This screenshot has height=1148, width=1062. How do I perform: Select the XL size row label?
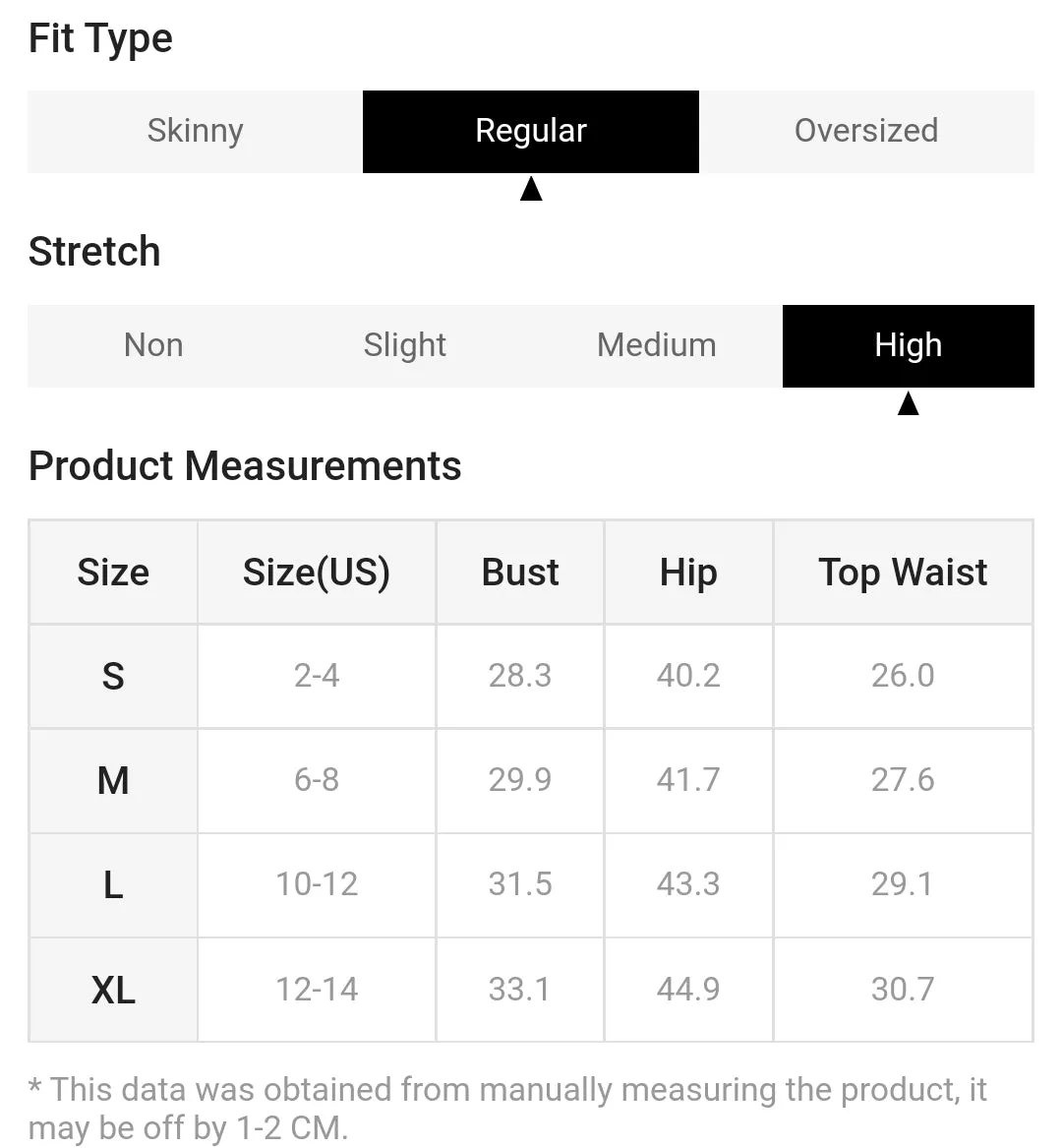(x=113, y=990)
